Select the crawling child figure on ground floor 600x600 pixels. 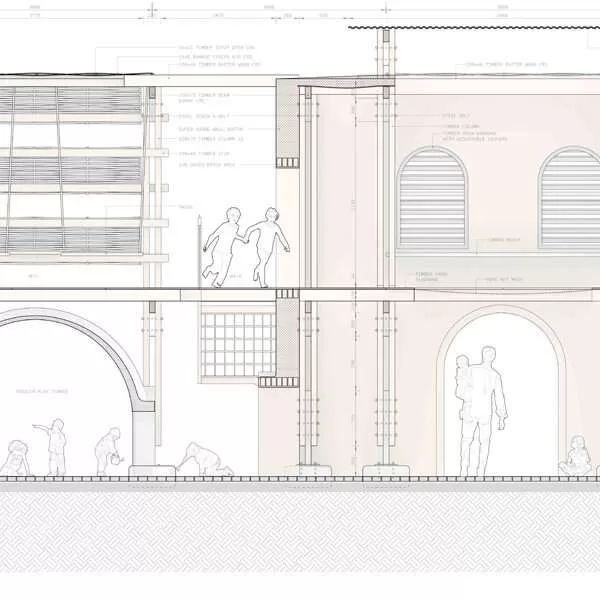coord(205,459)
